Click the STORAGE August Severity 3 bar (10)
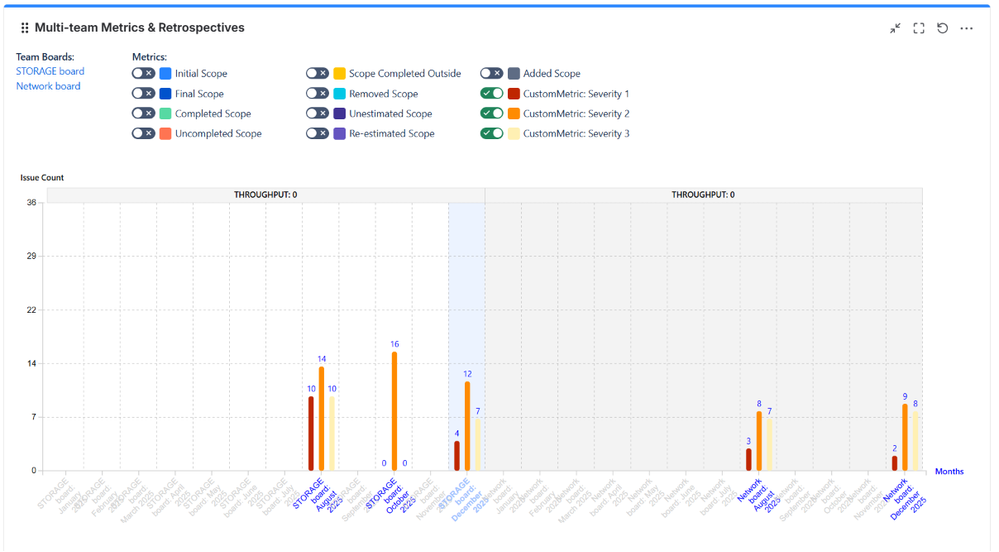 (x=332, y=433)
